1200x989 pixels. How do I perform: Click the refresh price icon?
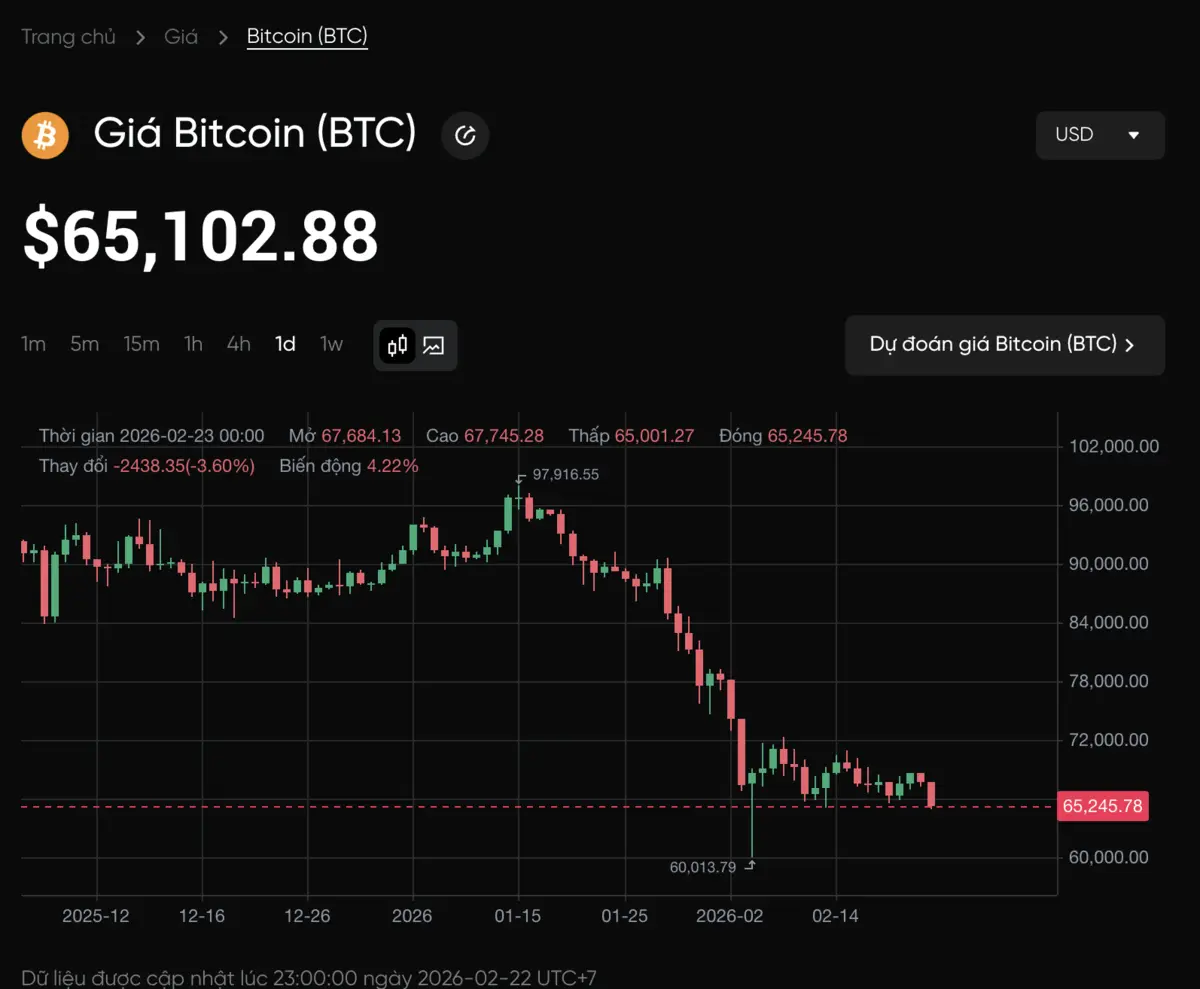tap(464, 135)
